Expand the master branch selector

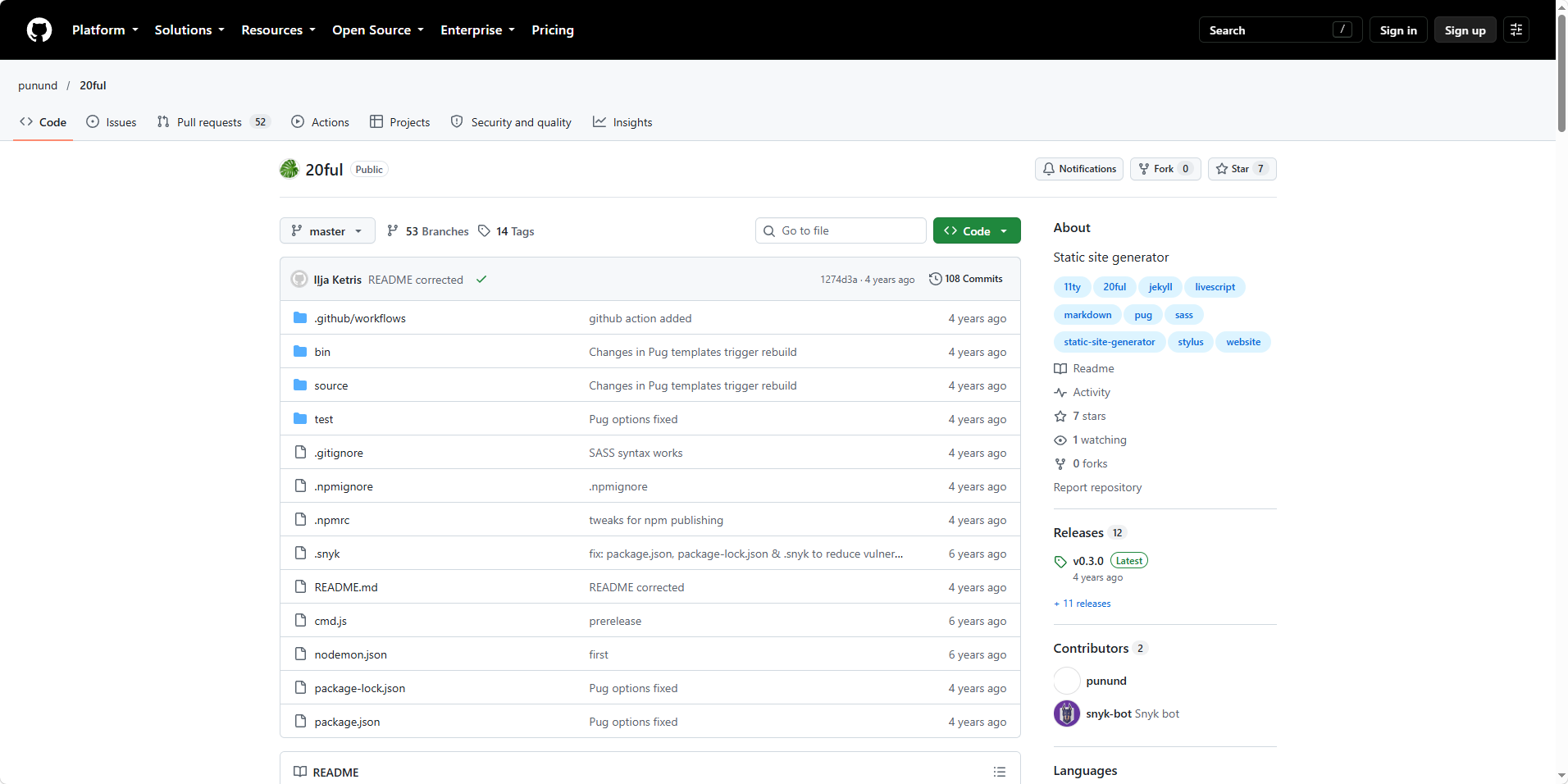(x=327, y=231)
